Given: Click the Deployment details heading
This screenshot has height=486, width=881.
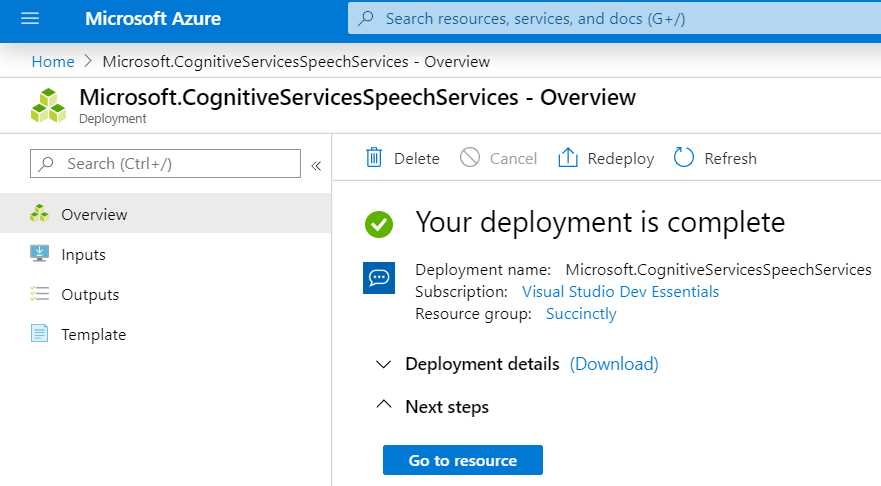Looking at the screenshot, I should coord(482,364).
